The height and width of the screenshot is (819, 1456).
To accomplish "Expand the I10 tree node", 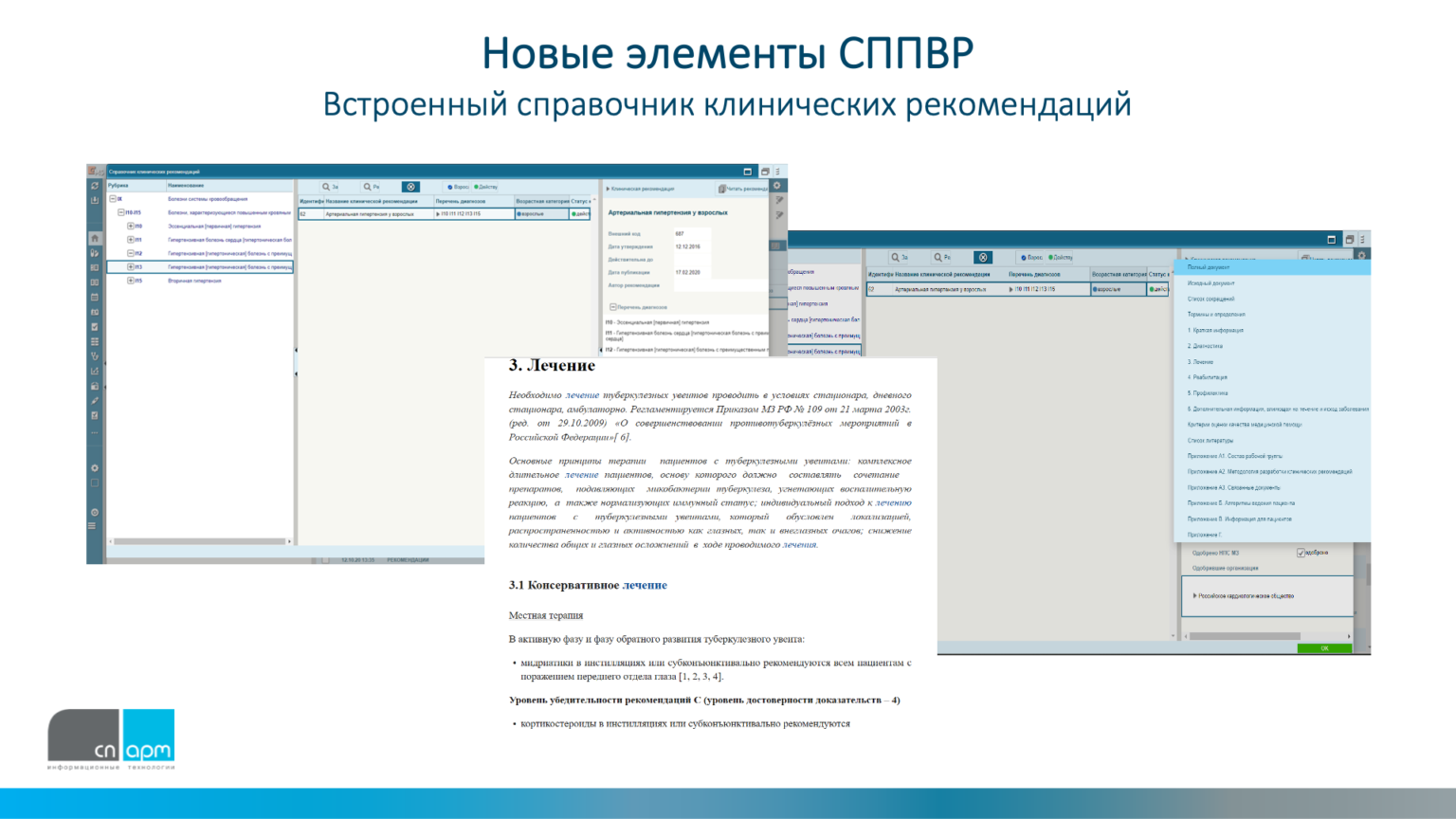I will [x=131, y=226].
